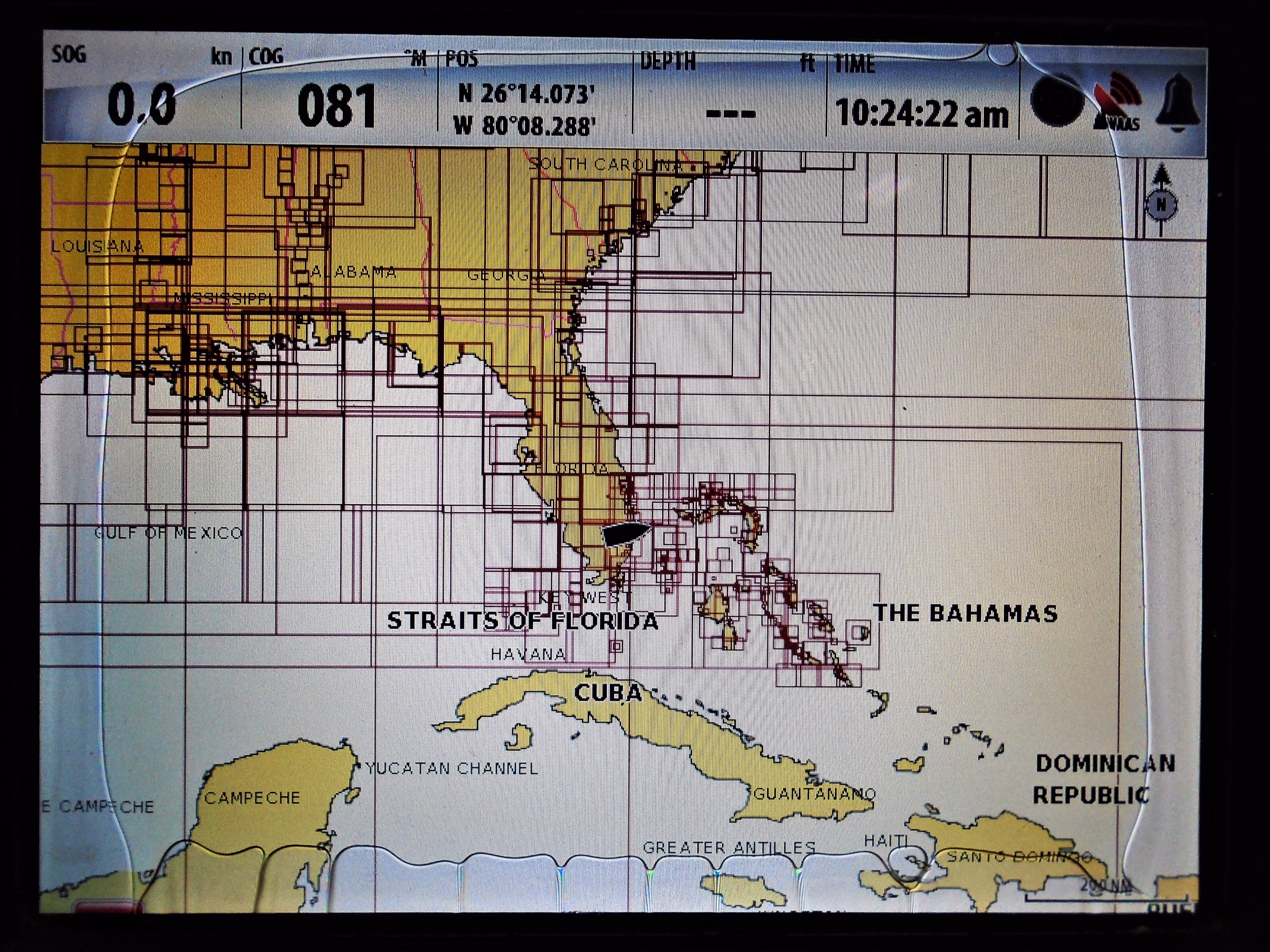Image resolution: width=1270 pixels, height=952 pixels.
Task: Select the STRAITS OF FLORIDA label
Action: pos(522,621)
